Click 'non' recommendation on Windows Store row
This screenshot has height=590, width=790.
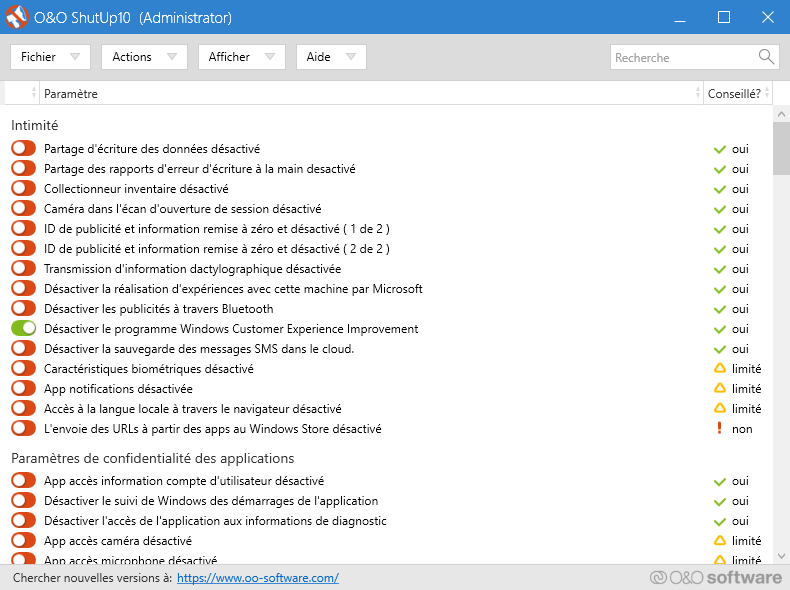point(742,429)
